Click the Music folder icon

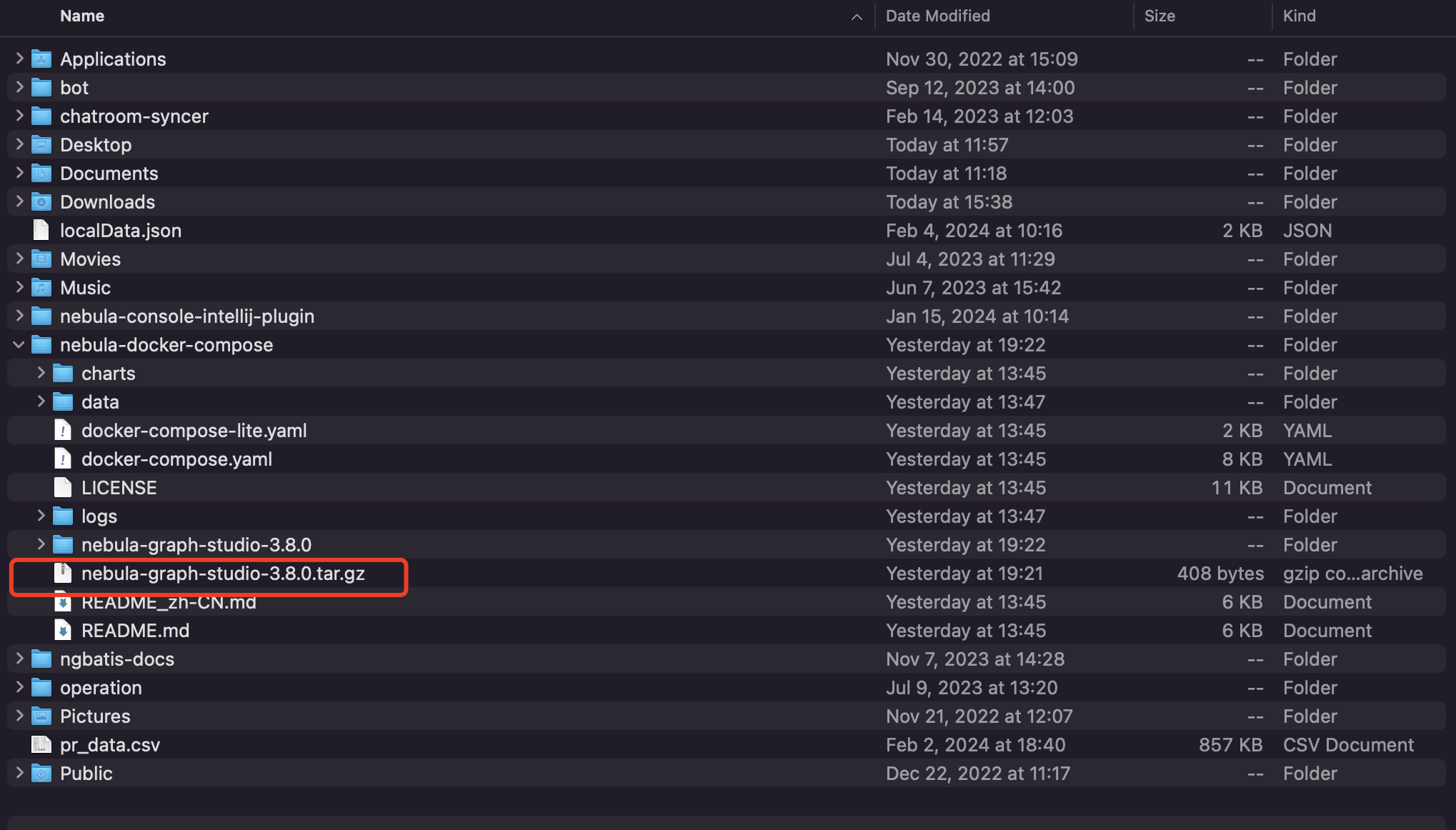pos(41,288)
